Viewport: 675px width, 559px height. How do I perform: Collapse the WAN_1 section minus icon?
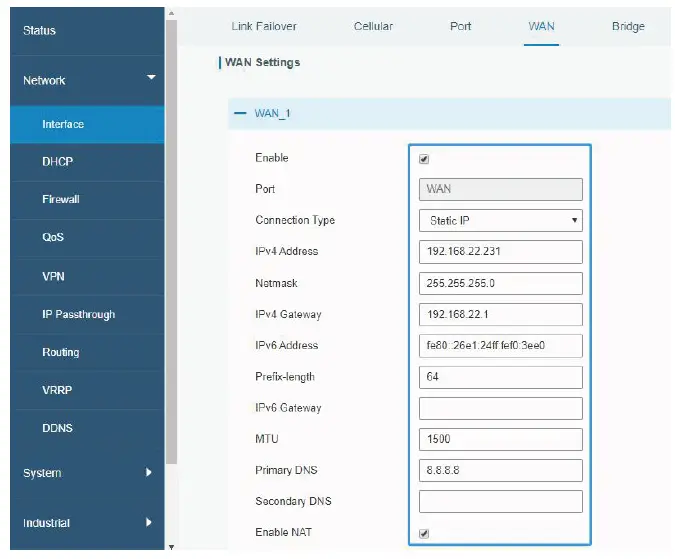point(240,114)
